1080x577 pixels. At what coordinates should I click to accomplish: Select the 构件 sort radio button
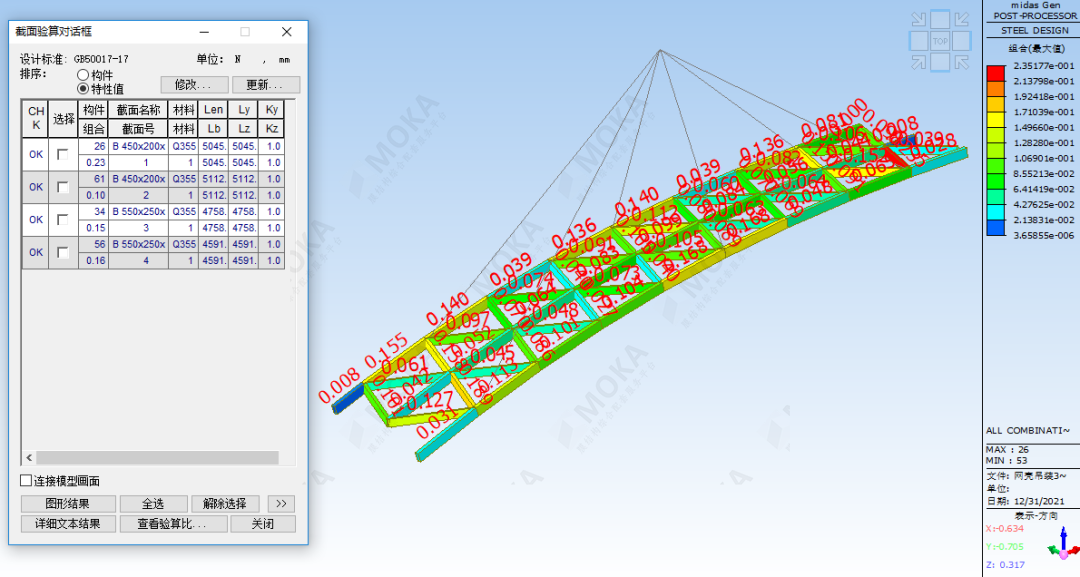click(83, 75)
